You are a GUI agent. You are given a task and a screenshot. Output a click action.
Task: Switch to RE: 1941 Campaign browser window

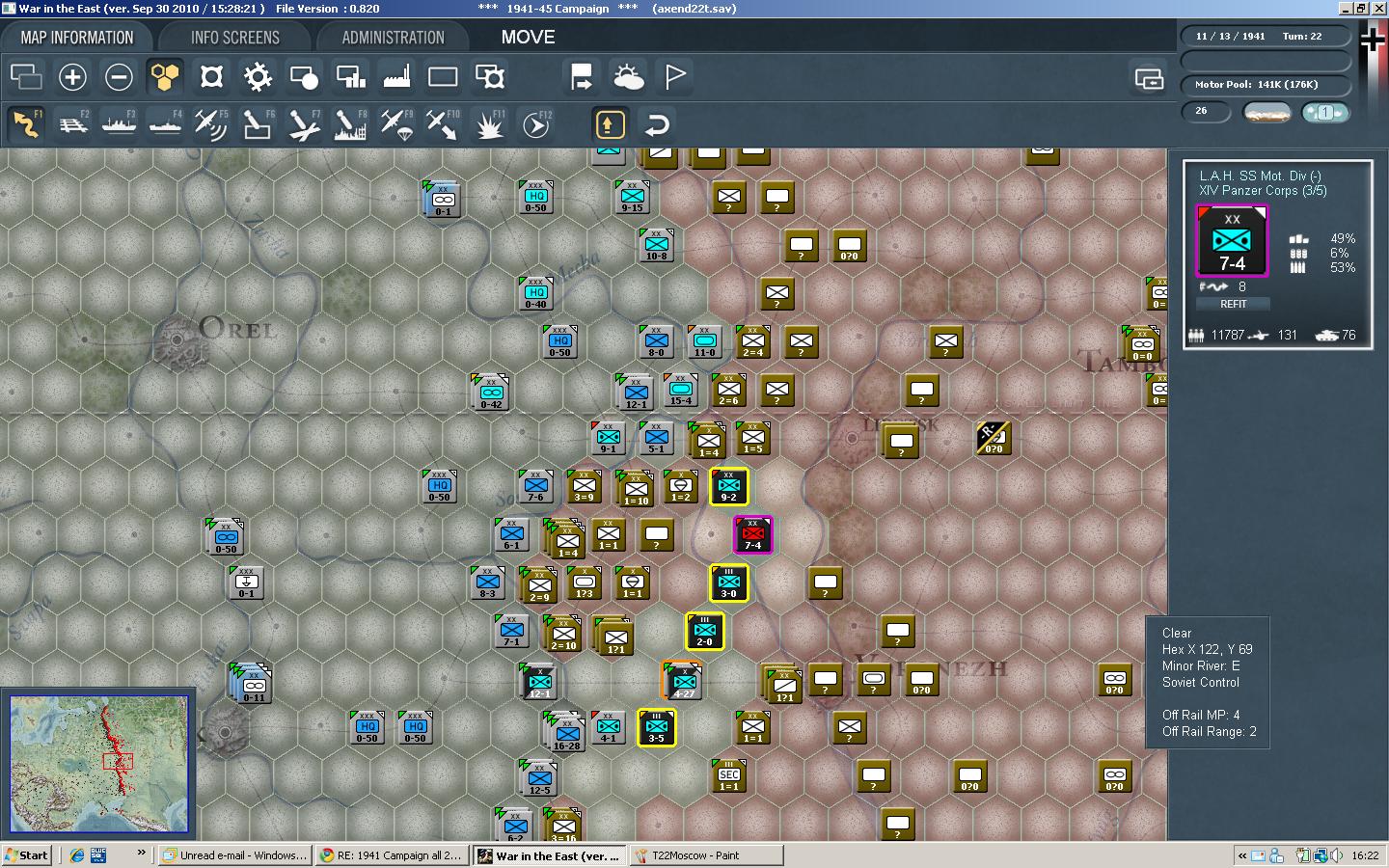point(392,855)
